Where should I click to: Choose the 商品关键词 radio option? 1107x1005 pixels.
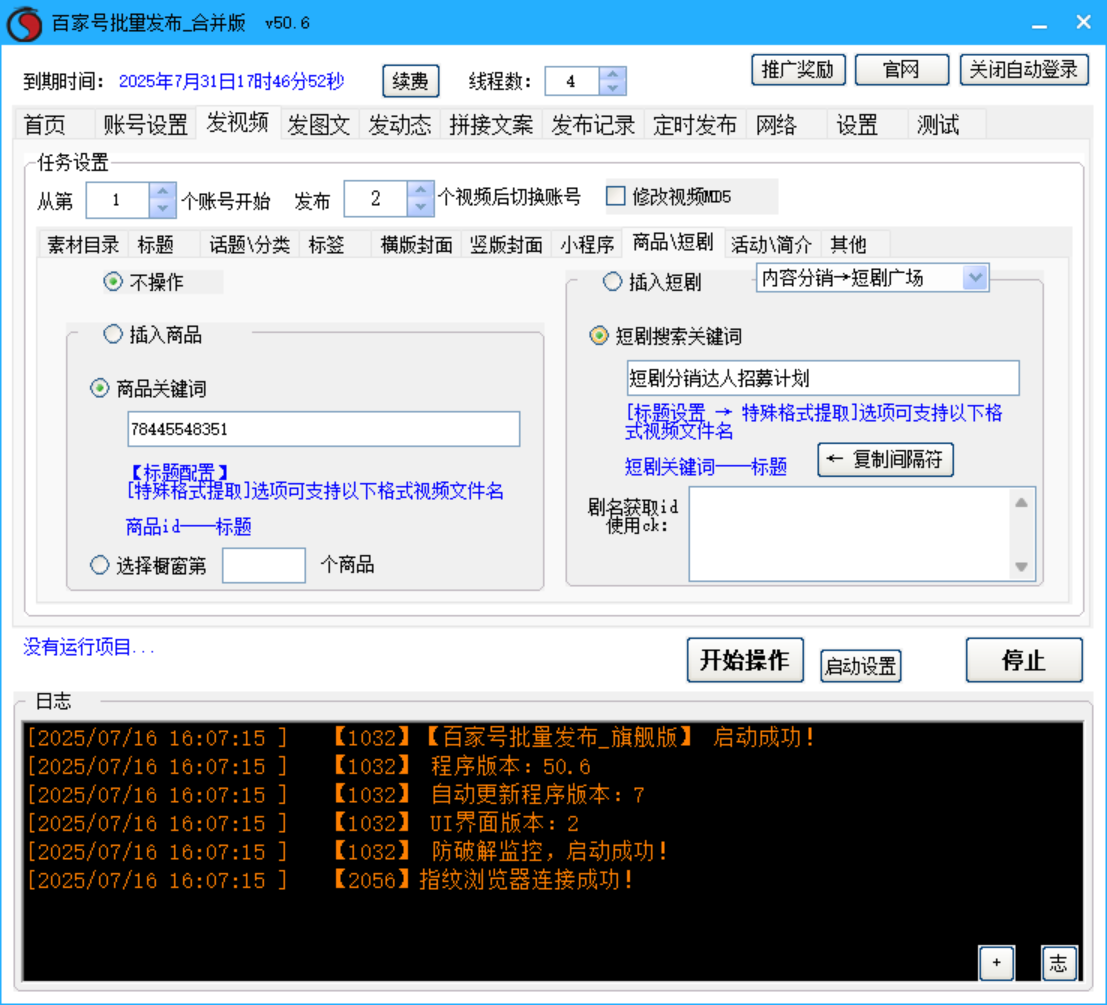100,388
